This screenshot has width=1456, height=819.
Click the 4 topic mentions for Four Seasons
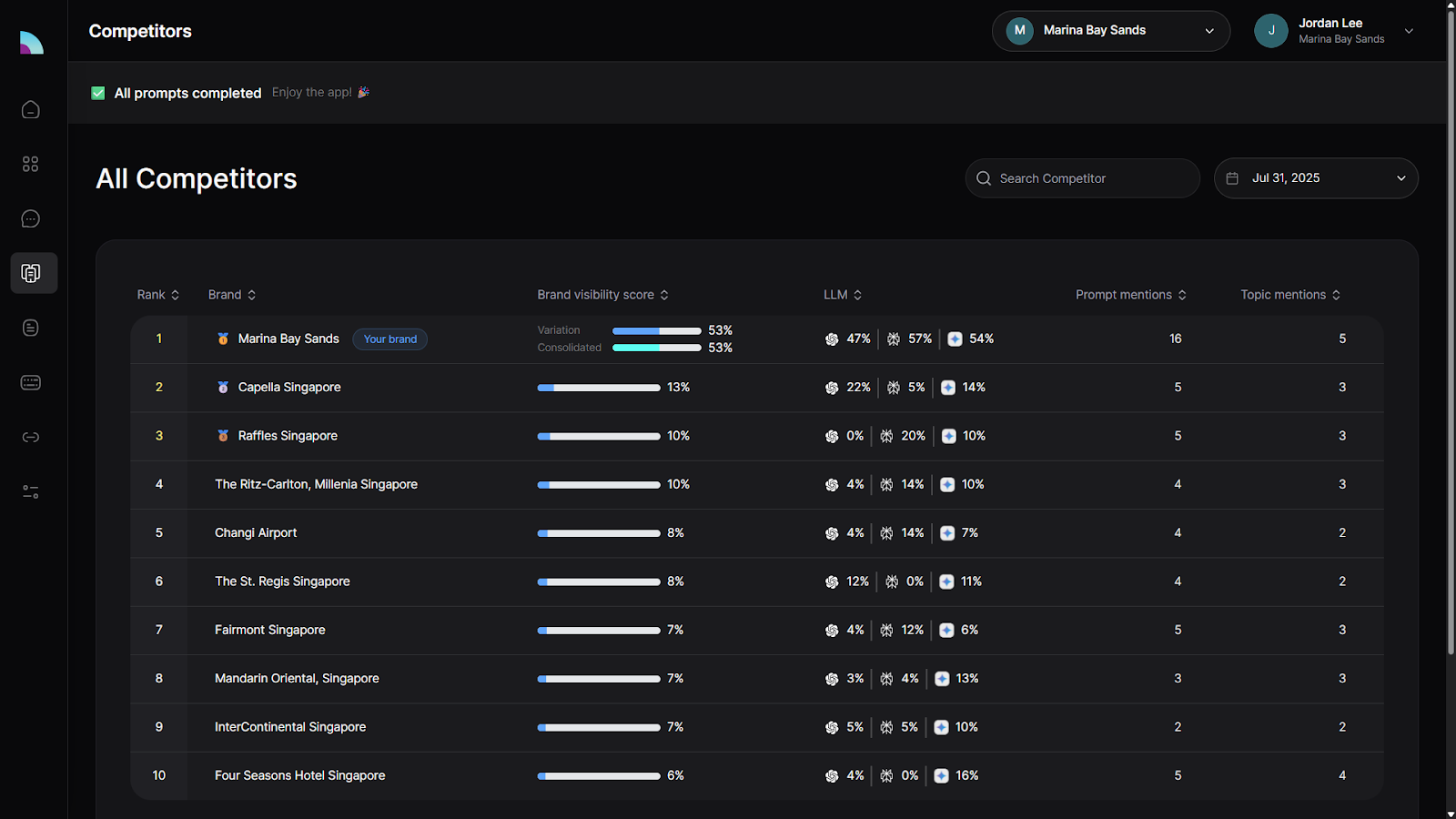pyautogui.click(x=1342, y=775)
